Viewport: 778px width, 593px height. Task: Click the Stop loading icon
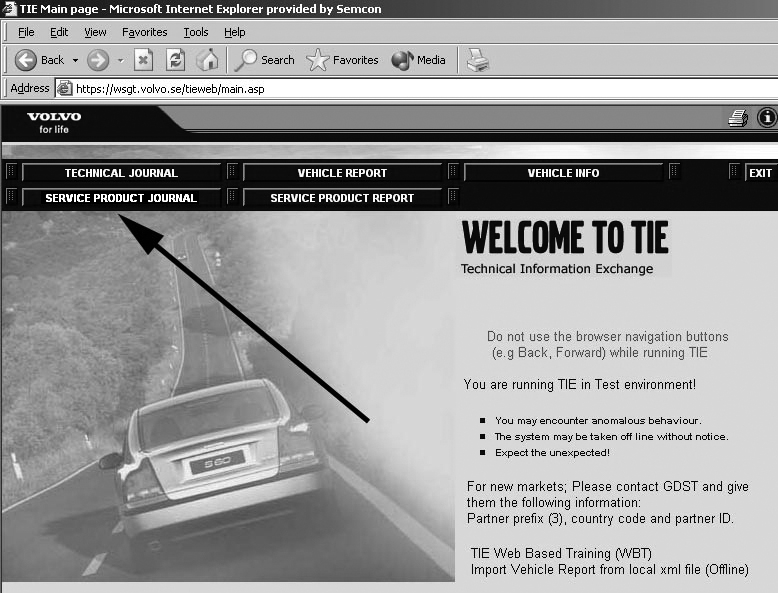tap(143, 60)
